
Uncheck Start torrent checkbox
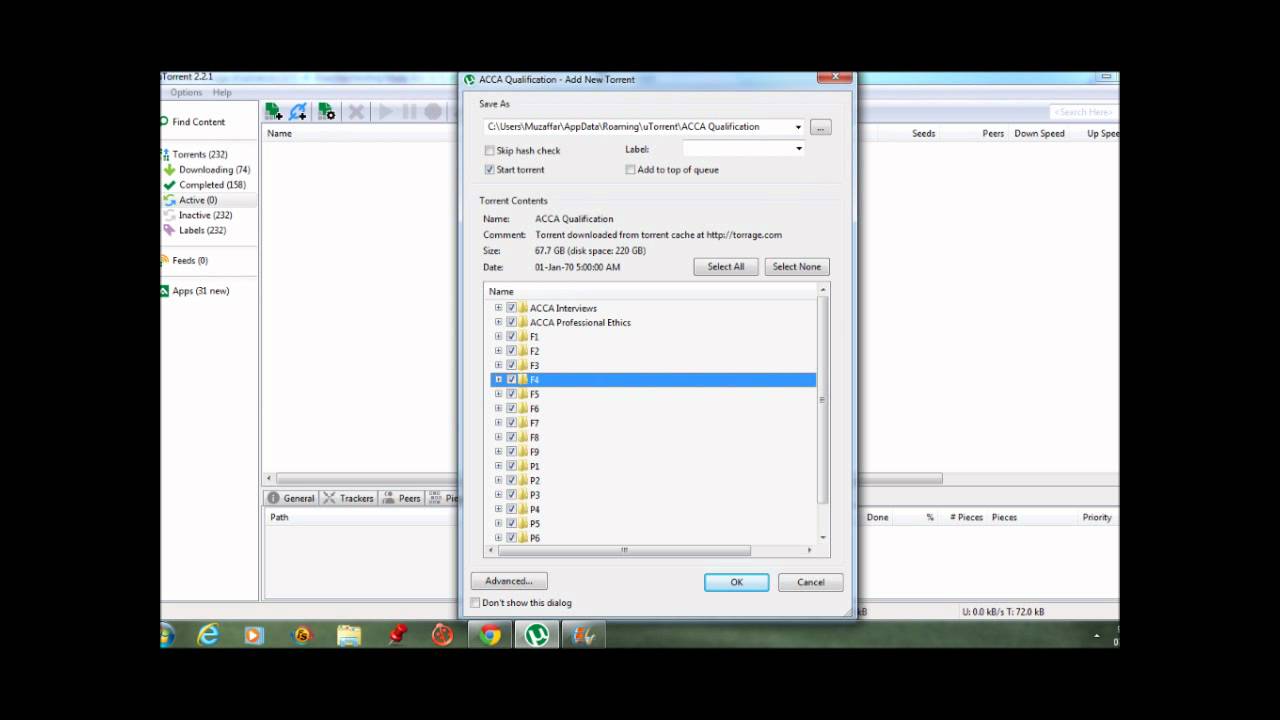pos(489,170)
